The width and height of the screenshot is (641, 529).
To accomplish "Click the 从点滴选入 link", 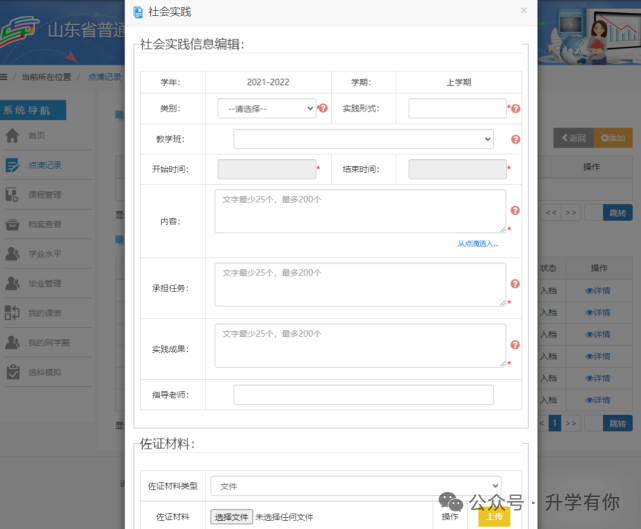I will 477,244.
